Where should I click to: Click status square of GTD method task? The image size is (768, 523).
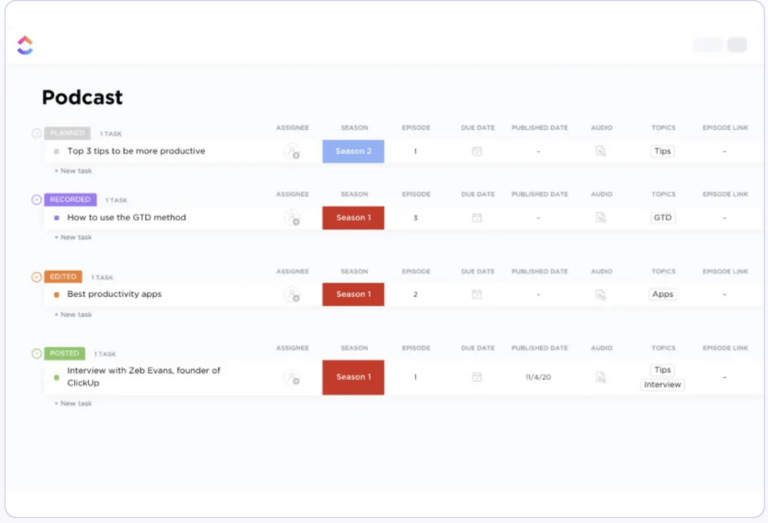click(x=56, y=218)
